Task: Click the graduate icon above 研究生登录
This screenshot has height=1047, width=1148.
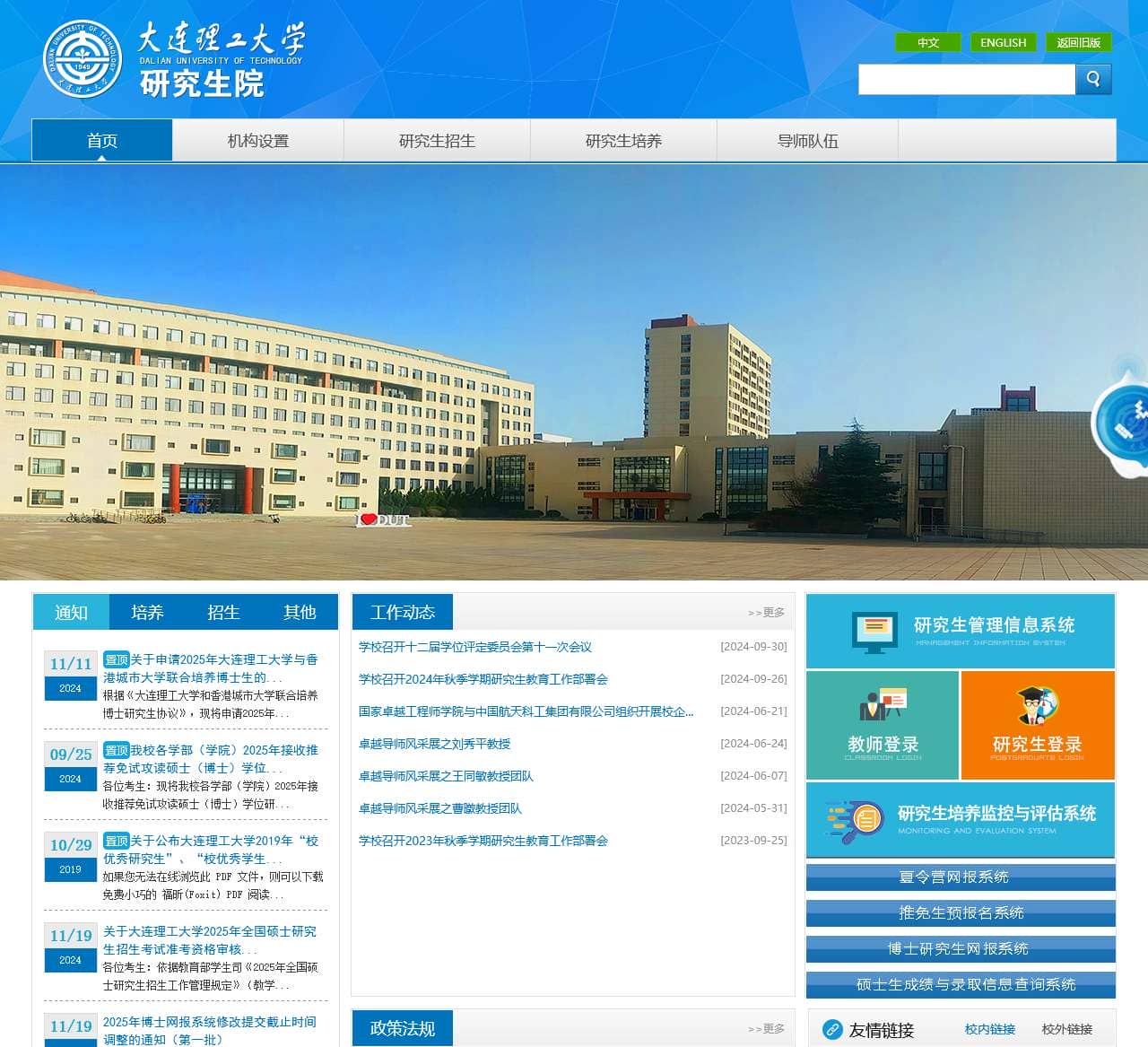Action: click(x=1038, y=705)
